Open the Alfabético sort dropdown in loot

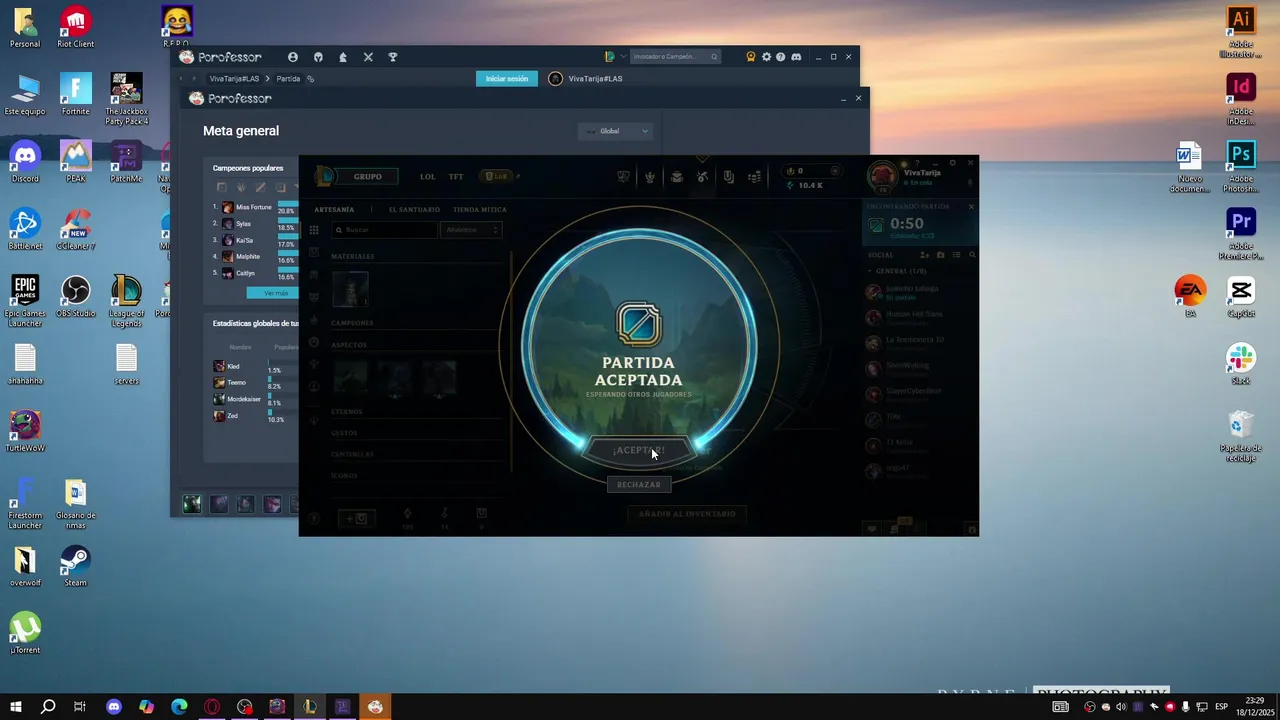(470, 230)
